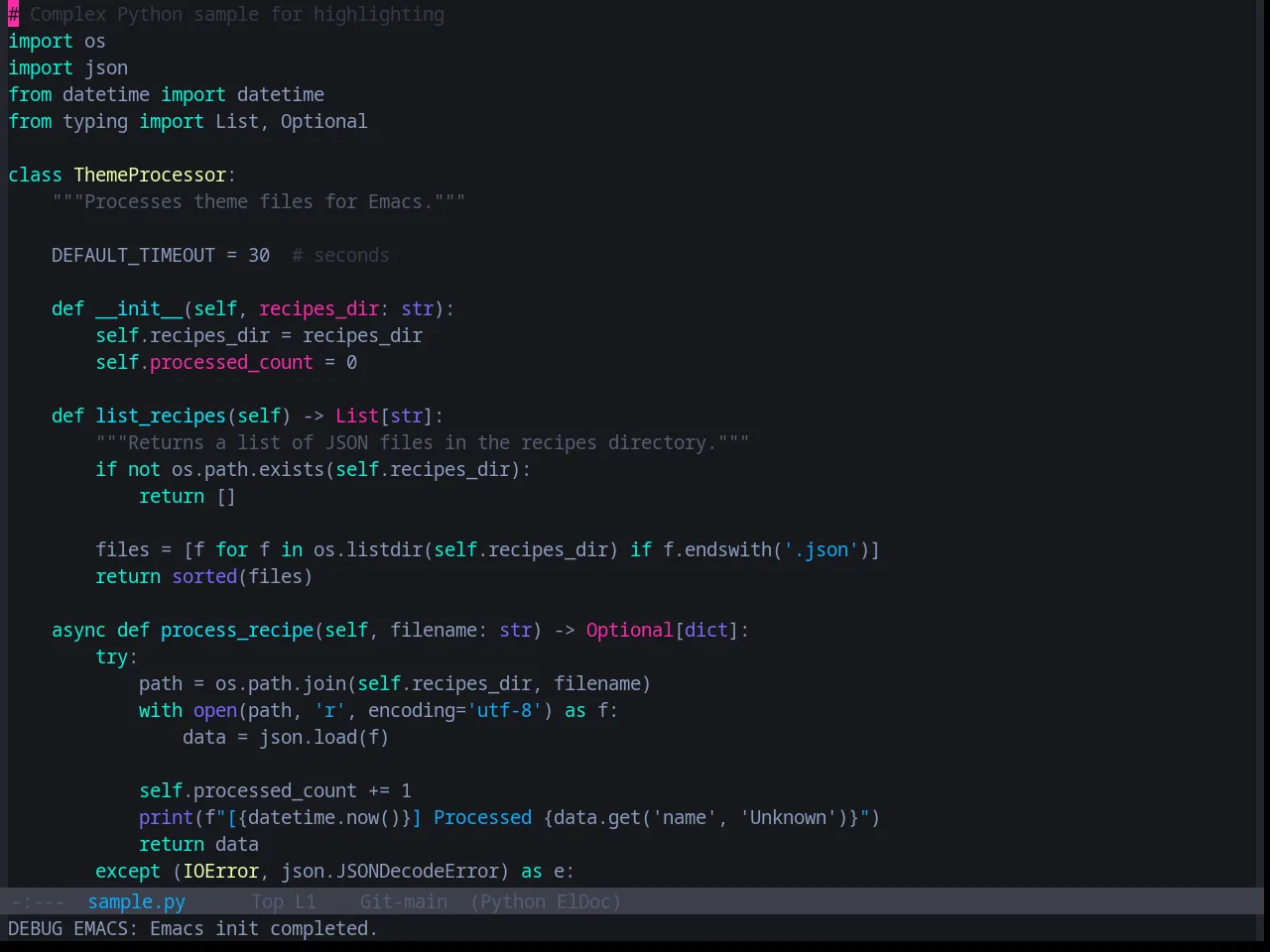The width and height of the screenshot is (1270, 952).
Task: Click the class name ThemeProcessor
Action: pyautogui.click(x=150, y=175)
